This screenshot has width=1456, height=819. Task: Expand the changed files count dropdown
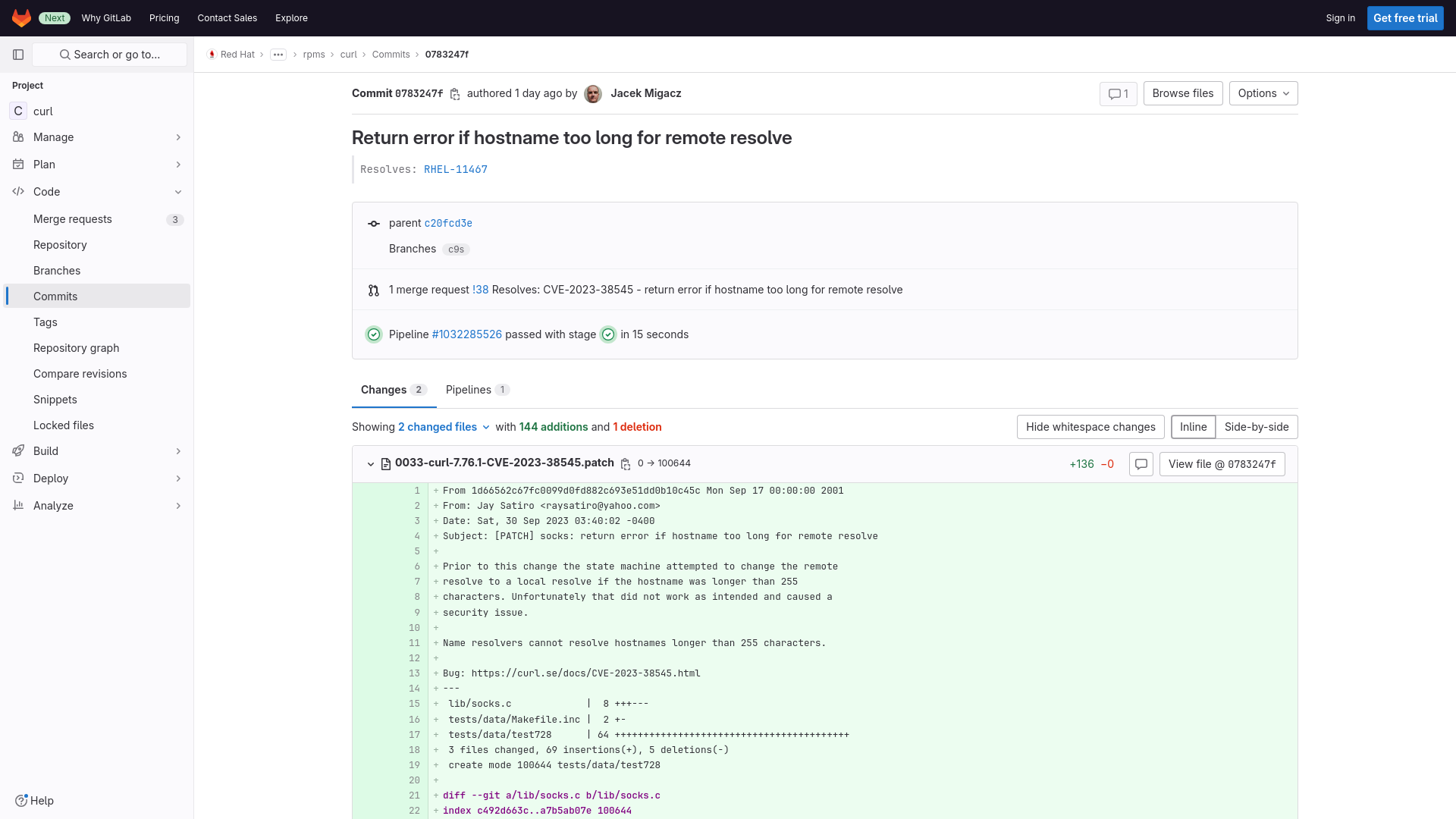(443, 427)
